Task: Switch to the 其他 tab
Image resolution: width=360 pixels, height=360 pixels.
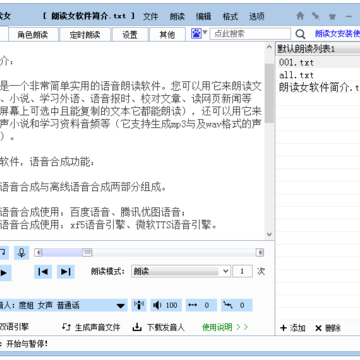Action: (167, 35)
